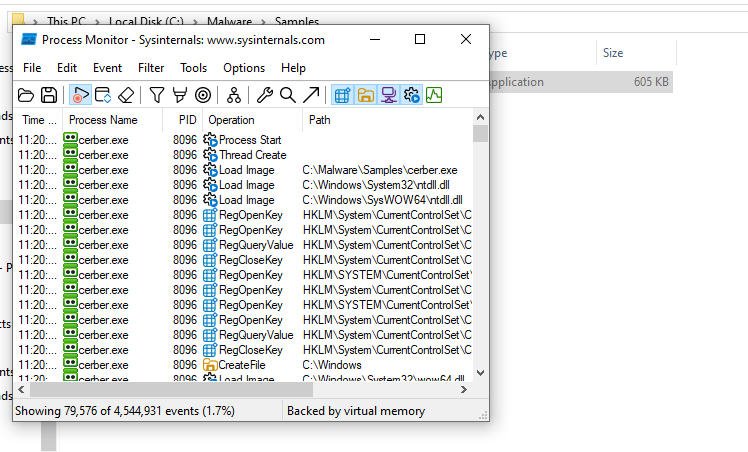
Task: Click the Clear display eraser icon
Action: (x=126, y=95)
